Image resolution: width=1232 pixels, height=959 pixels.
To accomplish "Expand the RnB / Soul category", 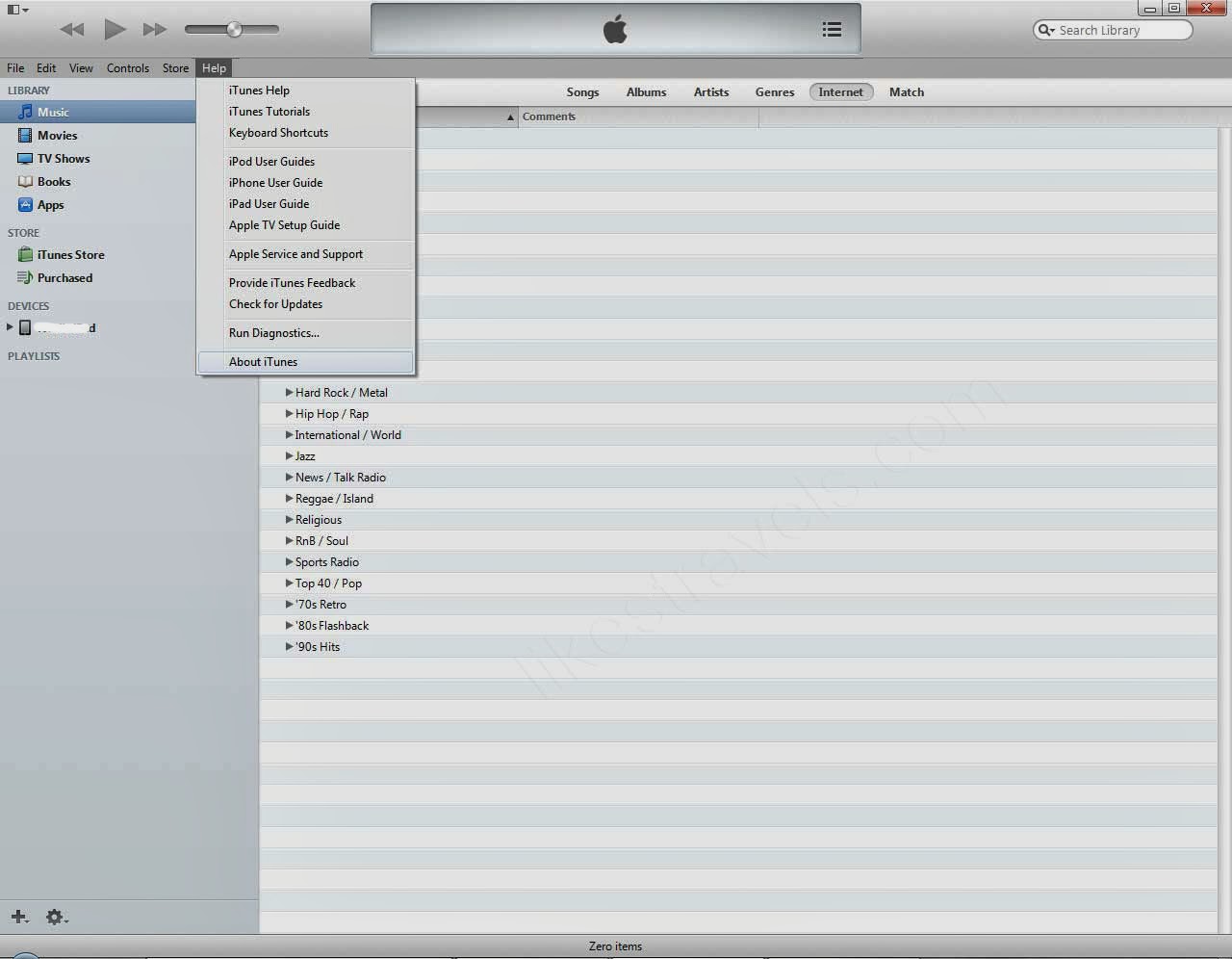I will point(289,540).
